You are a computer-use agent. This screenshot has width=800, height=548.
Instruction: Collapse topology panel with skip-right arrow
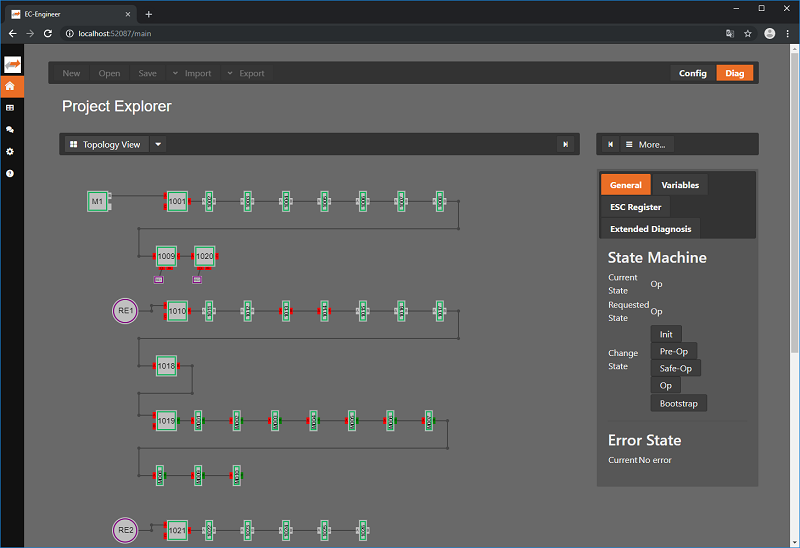[x=566, y=144]
